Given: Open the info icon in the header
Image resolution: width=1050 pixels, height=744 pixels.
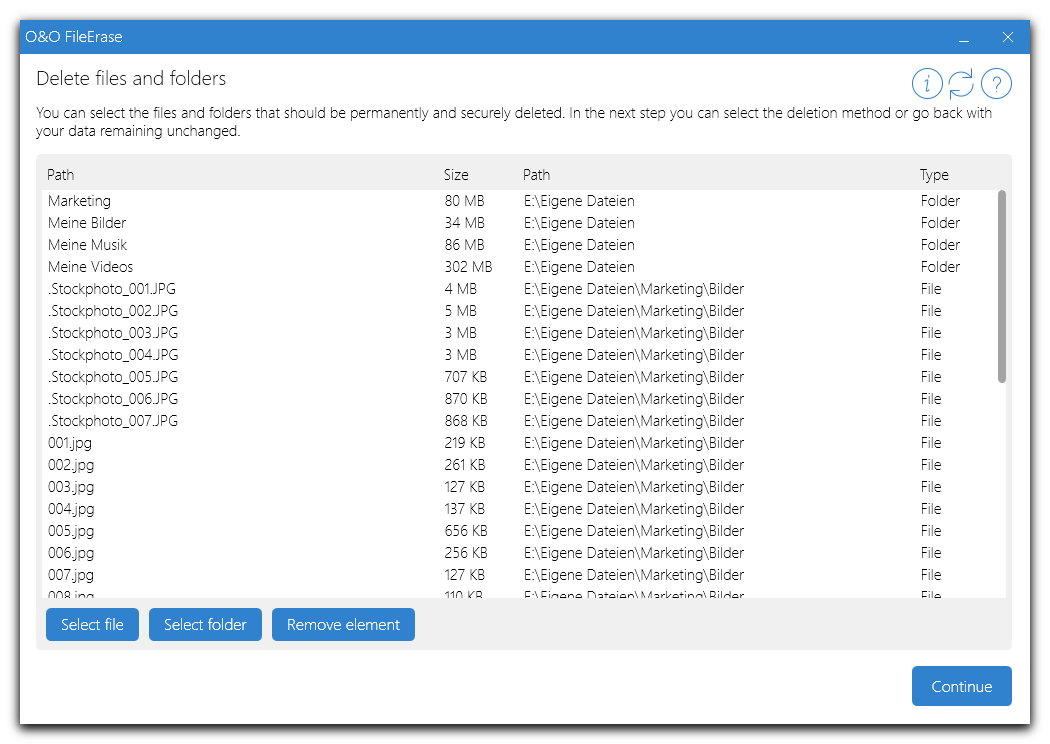Looking at the screenshot, I should [927, 84].
